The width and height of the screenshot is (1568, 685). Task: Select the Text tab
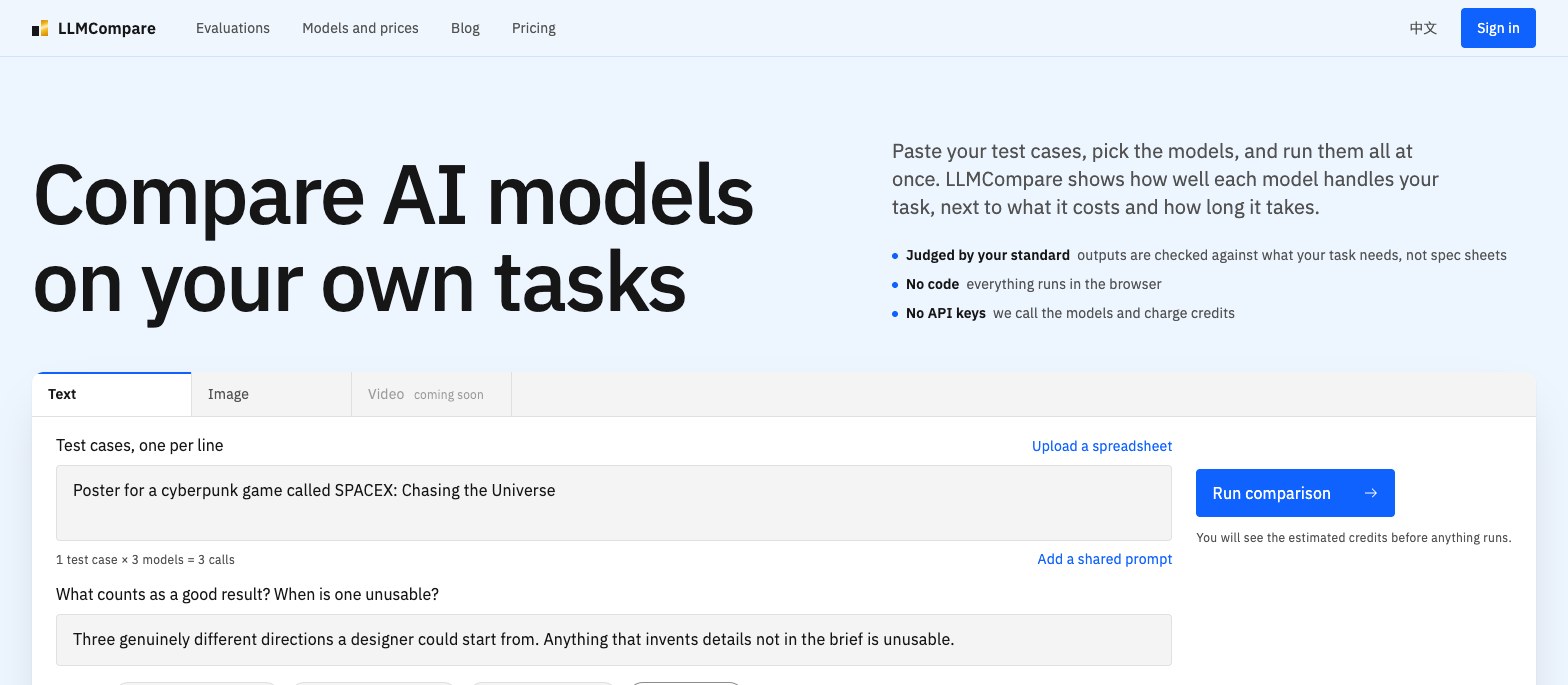click(x=112, y=394)
